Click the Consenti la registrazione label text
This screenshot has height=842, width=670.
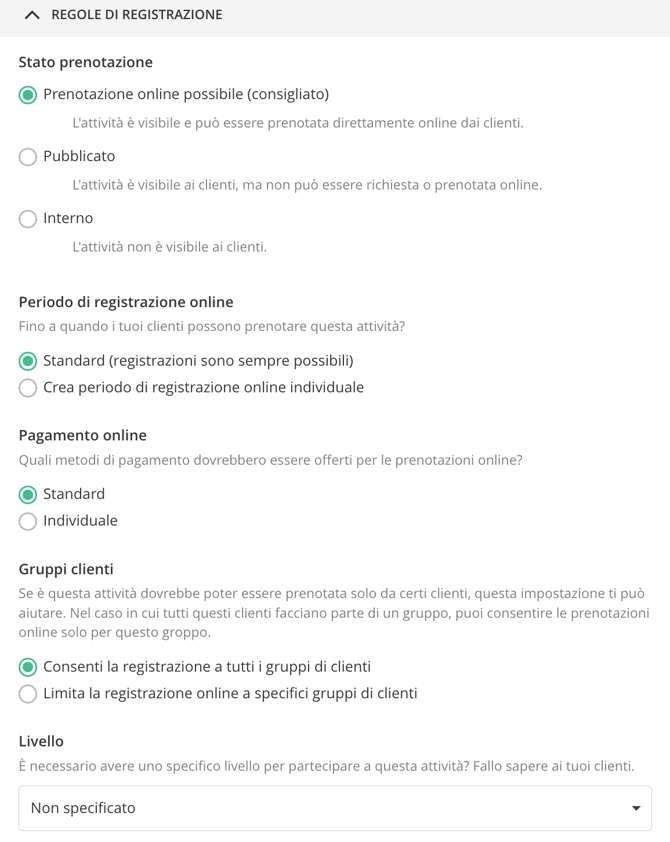tap(207, 666)
